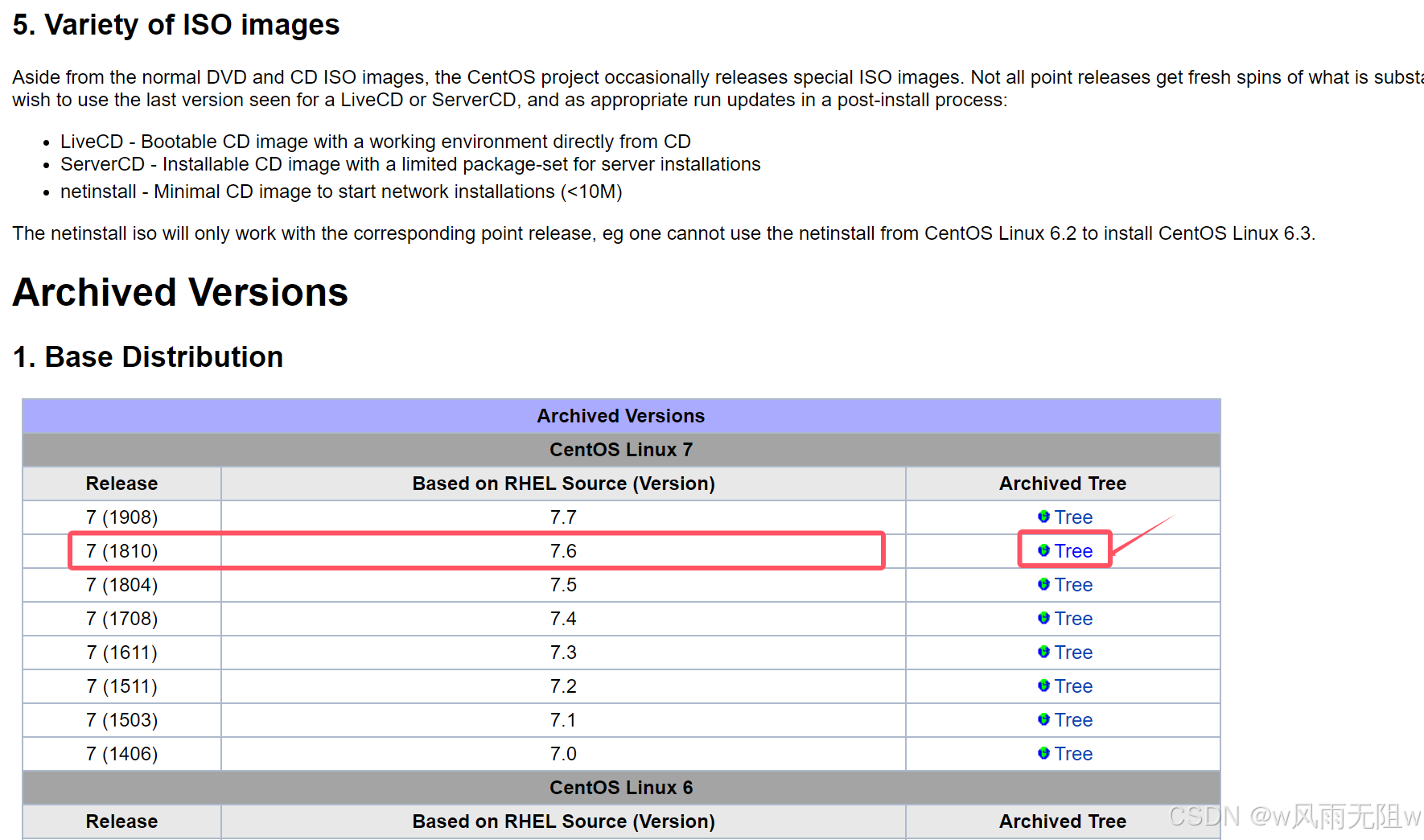Click the globe icon in the 7.6 row
This screenshot has width=1424, height=840.
[x=1043, y=550]
